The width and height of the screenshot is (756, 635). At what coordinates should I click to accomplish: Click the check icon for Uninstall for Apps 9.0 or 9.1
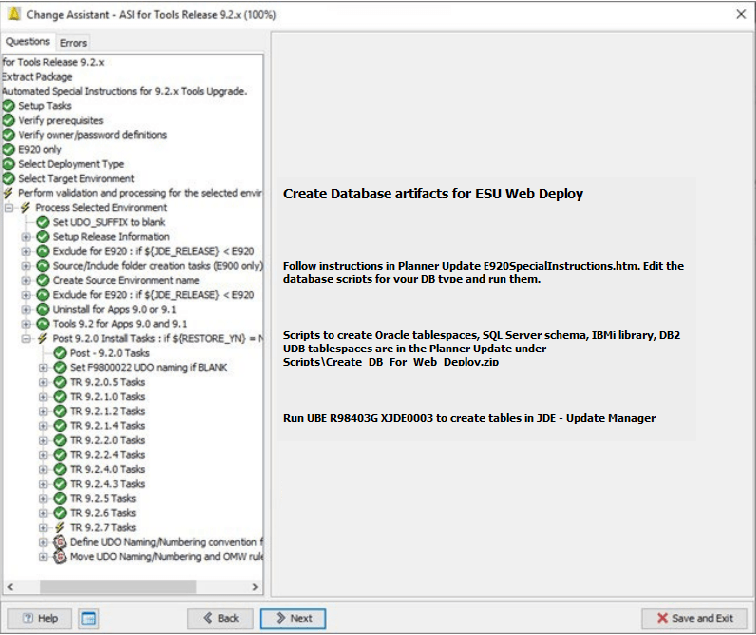[43, 309]
